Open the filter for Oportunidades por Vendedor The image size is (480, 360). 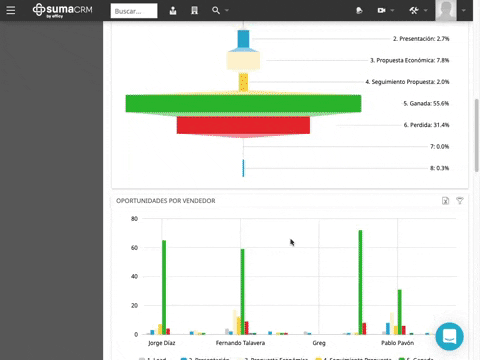pos(460,201)
